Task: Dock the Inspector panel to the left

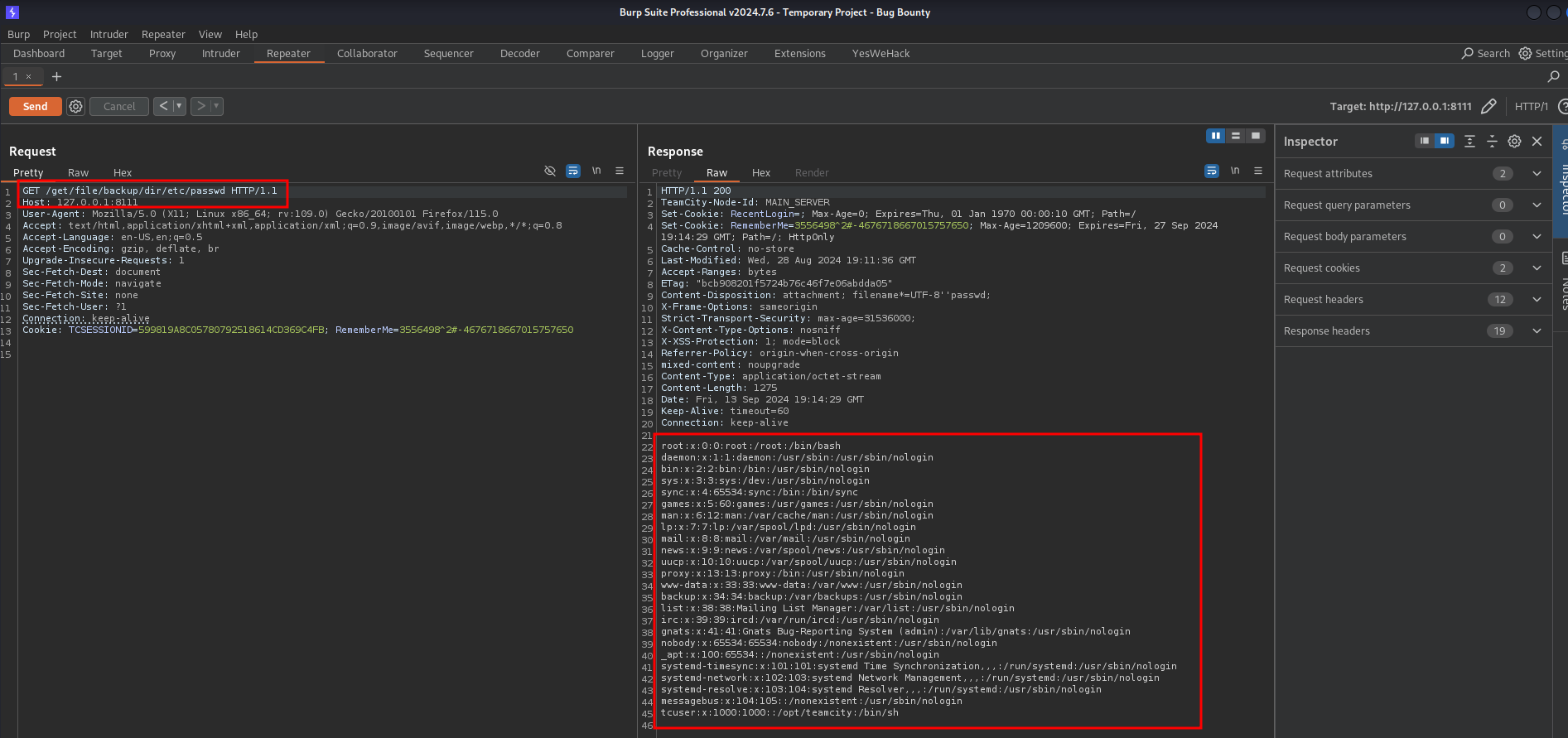Action: tap(1424, 141)
